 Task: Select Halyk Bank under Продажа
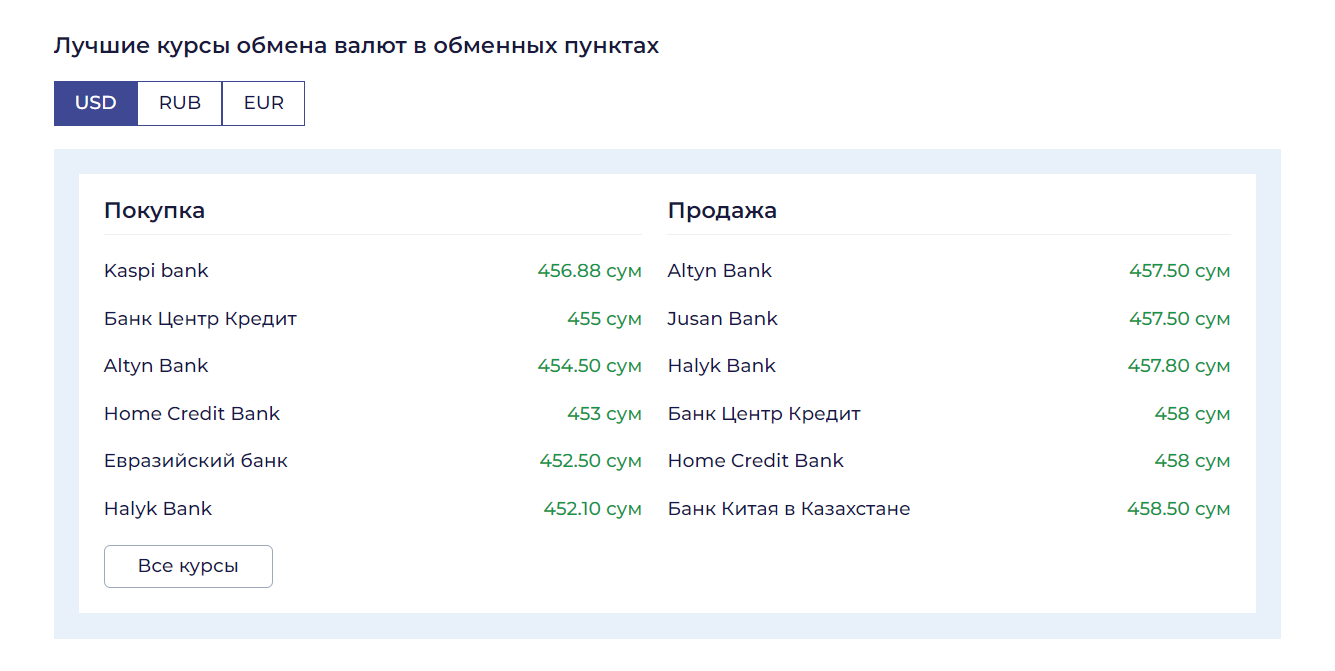(x=722, y=366)
